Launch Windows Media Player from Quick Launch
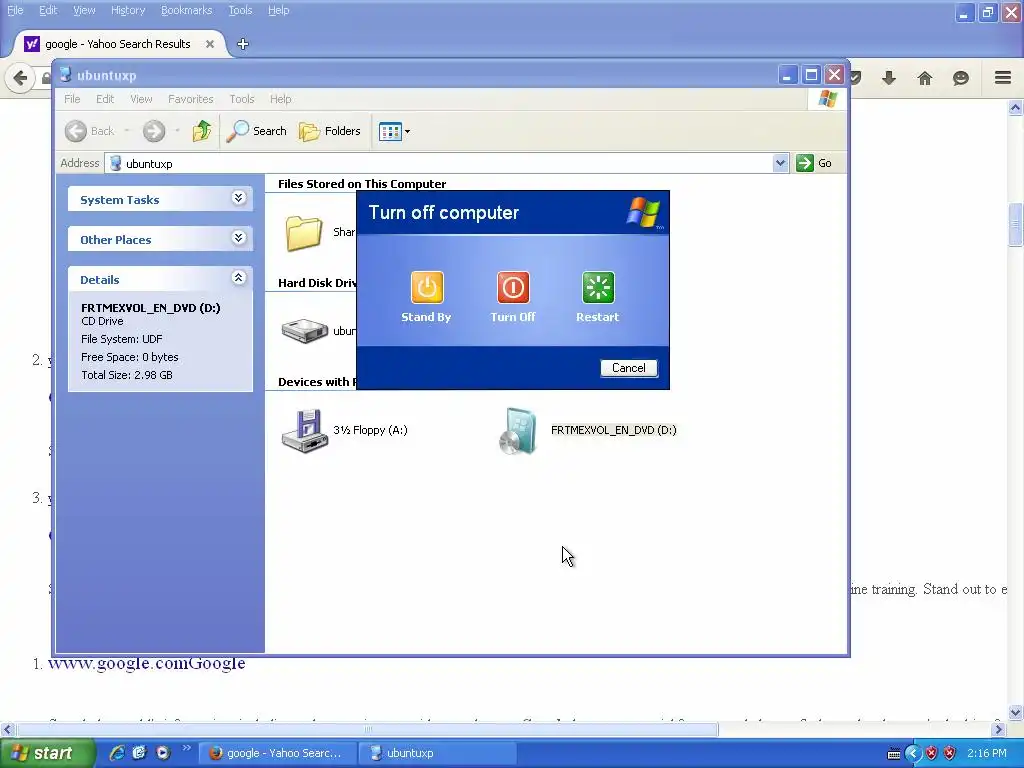 click(x=163, y=753)
